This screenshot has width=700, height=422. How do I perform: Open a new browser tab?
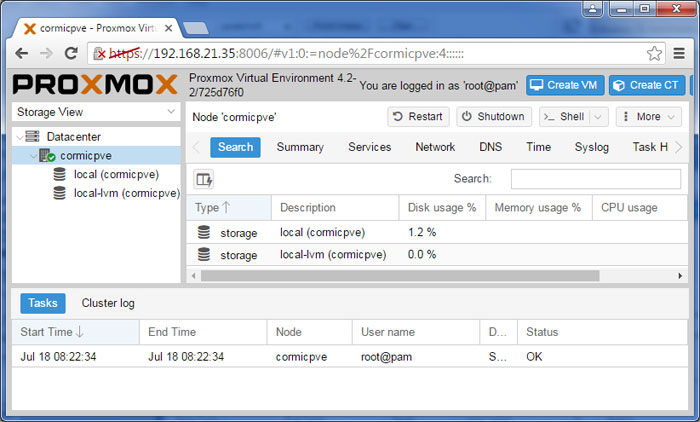196,28
